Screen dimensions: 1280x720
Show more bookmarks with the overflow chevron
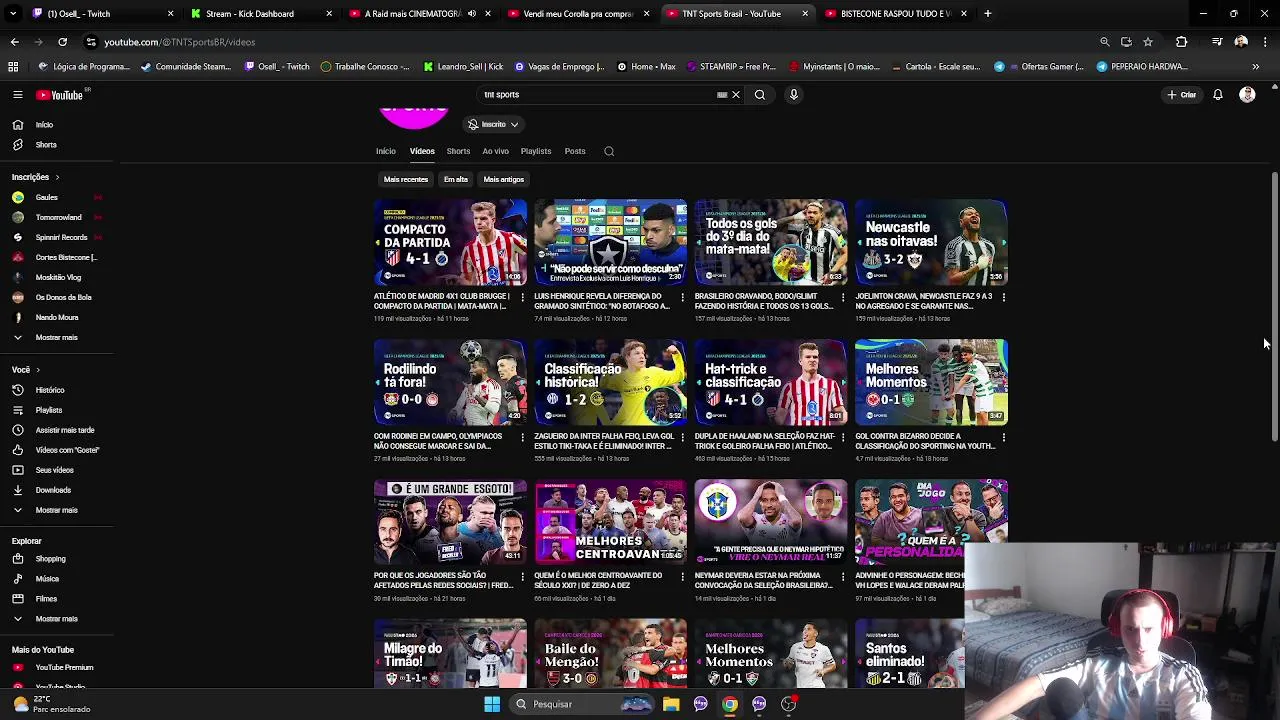click(1255, 67)
